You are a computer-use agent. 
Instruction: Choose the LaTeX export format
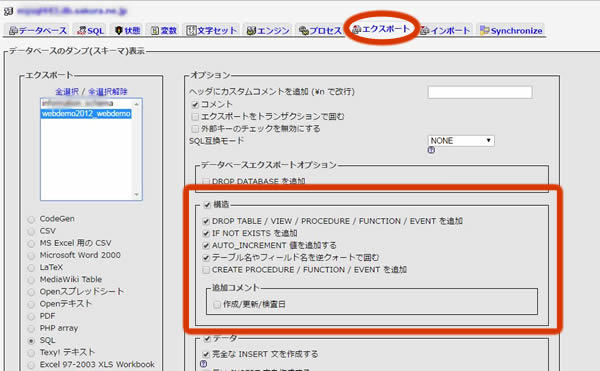[x=31, y=268]
